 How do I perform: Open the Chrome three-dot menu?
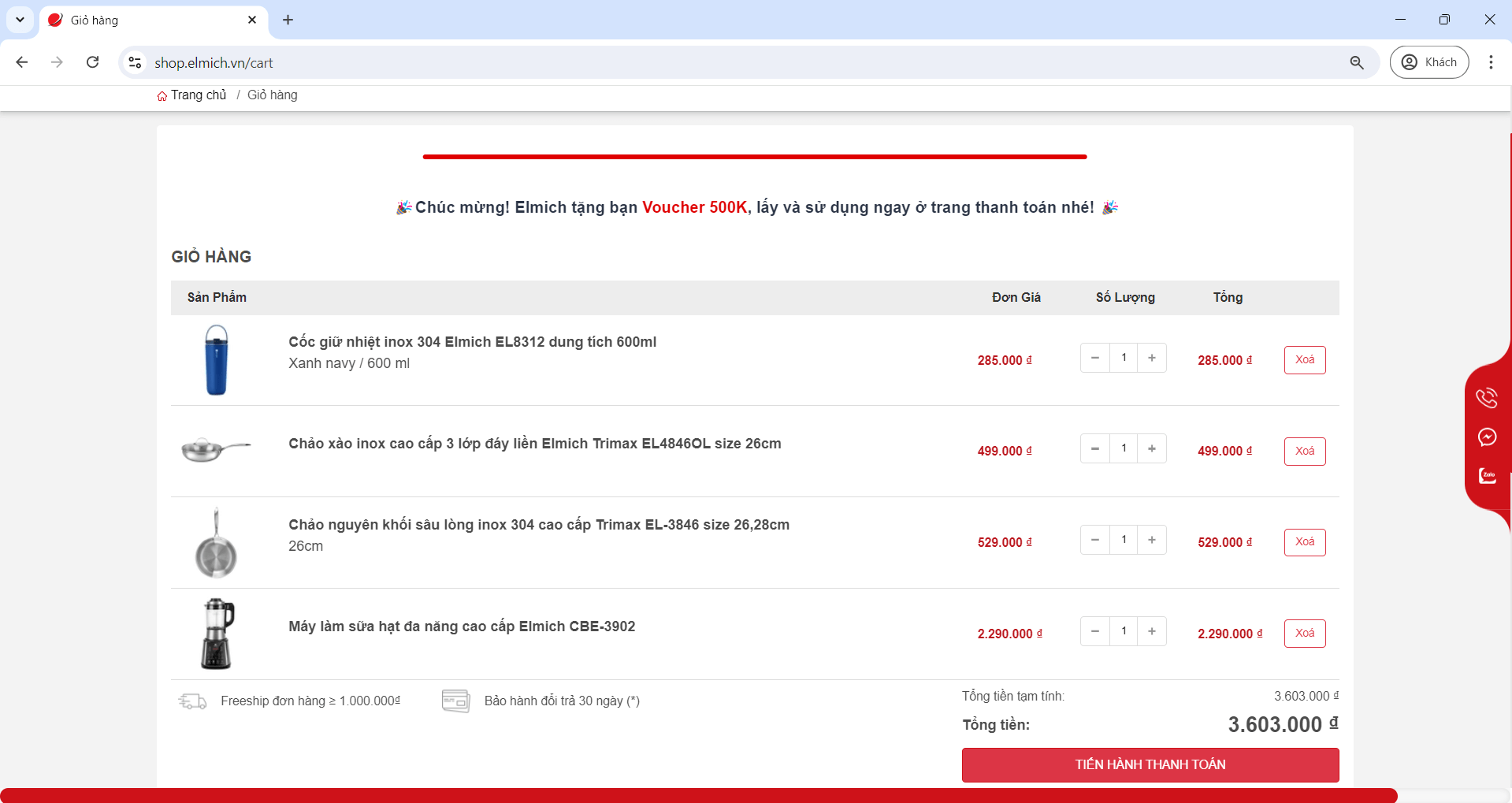click(1491, 62)
